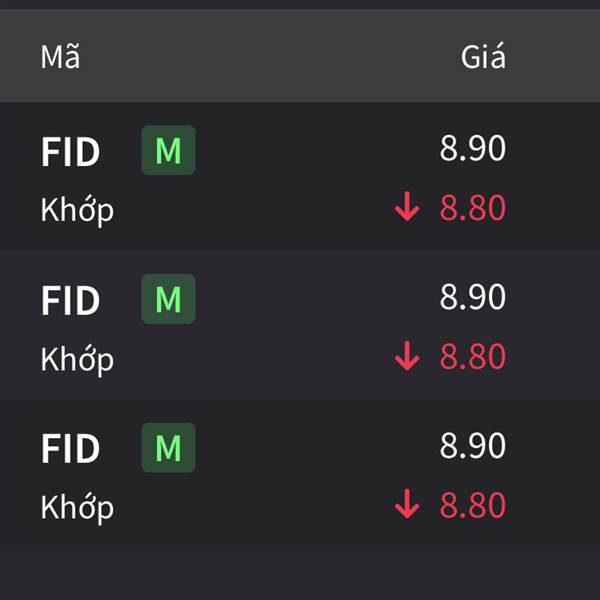600x600 pixels.
Task: Select Khớp status in the second row
Action: click(77, 360)
